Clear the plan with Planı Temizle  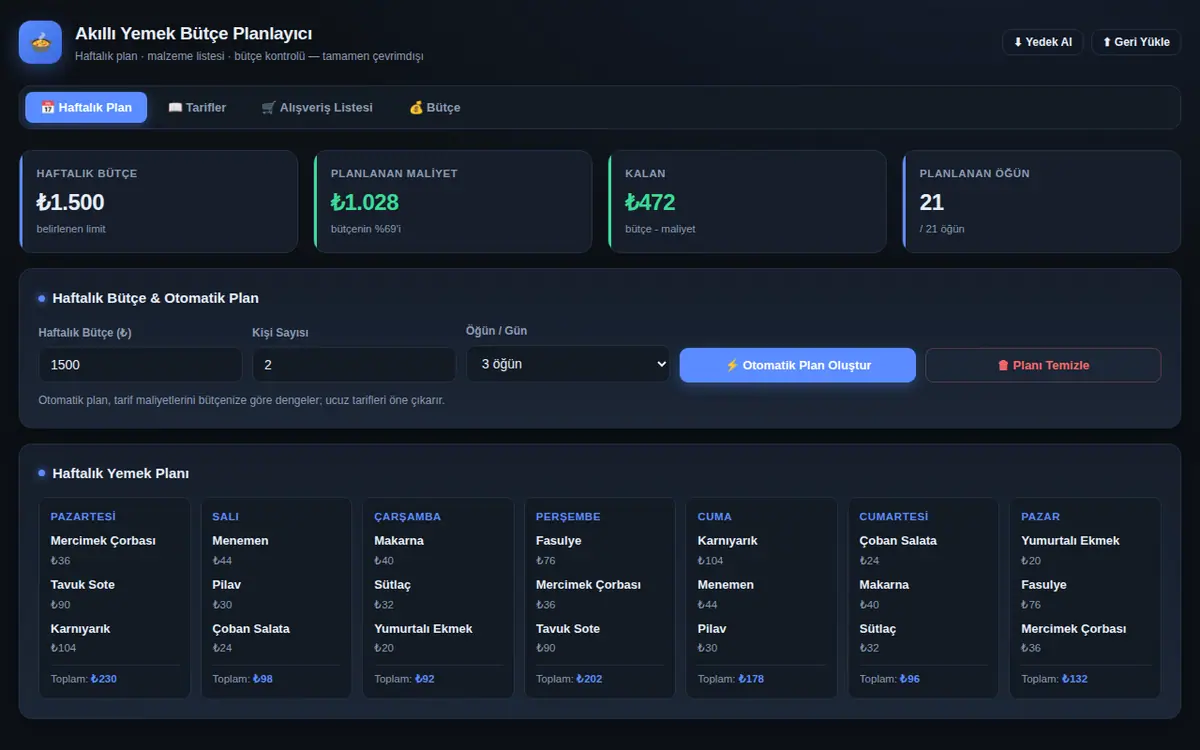(1043, 365)
